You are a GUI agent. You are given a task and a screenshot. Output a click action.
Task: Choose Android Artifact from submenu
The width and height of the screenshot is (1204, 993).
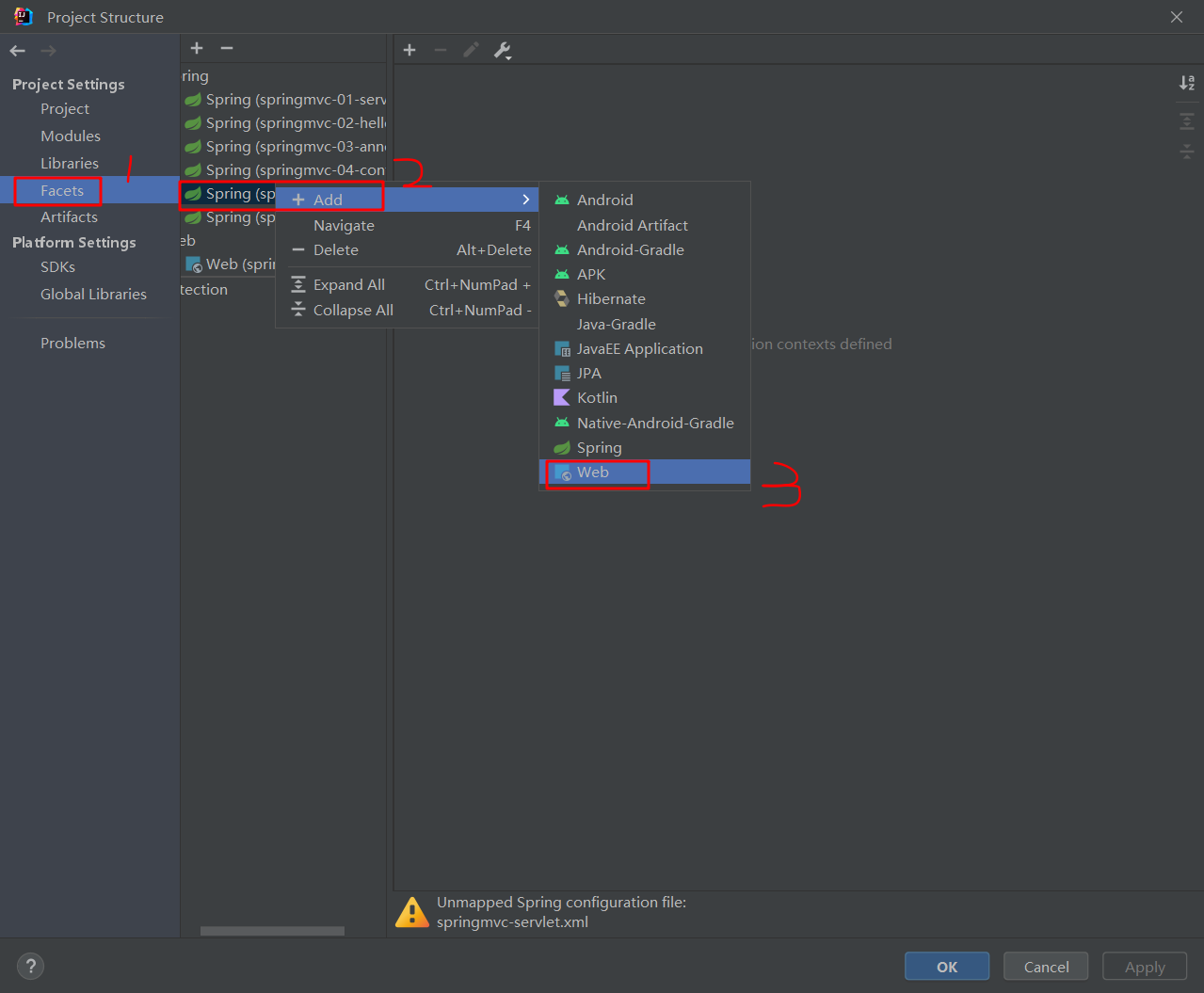[x=645, y=226]
